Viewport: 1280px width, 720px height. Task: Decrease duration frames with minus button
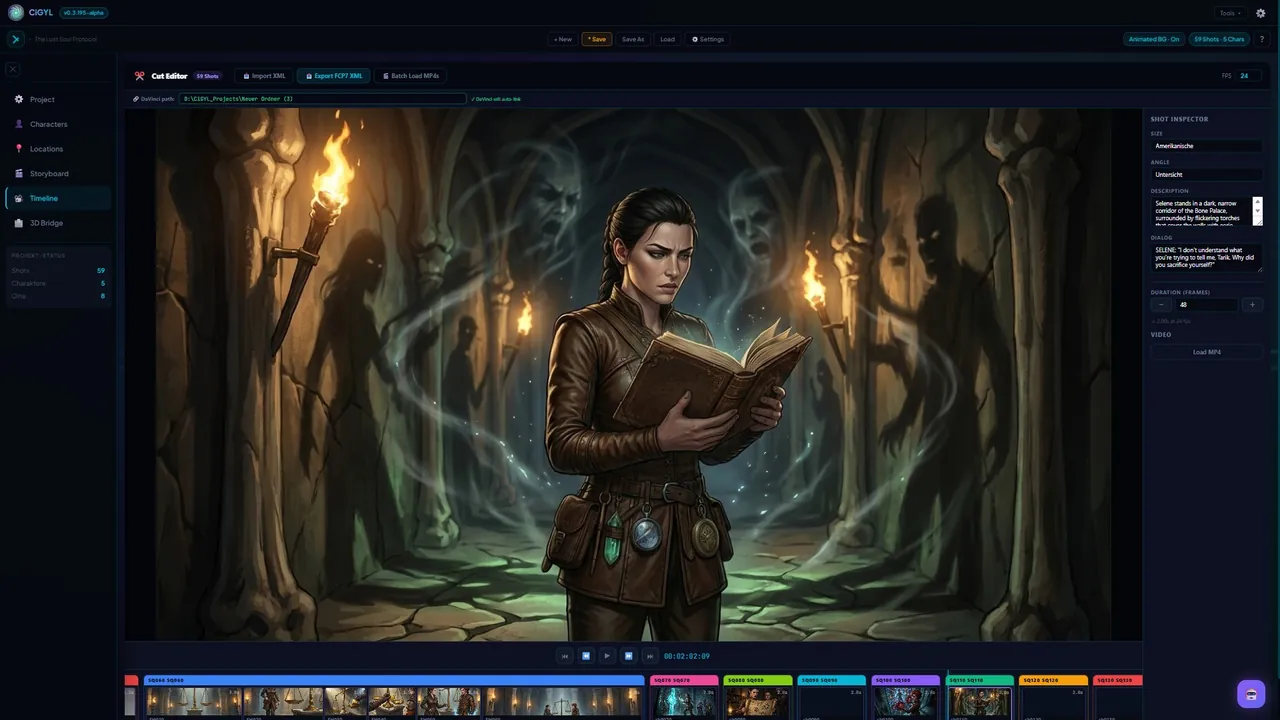[x=1161, y=305]
